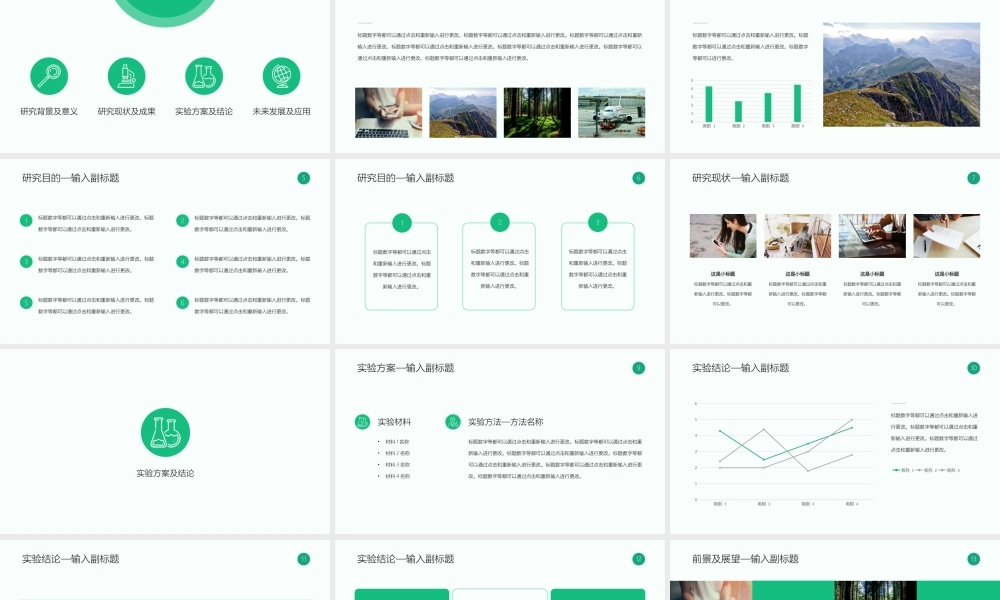Click the large flask icon on the section divider slide
1000x600 pixels.
point(165,432)
